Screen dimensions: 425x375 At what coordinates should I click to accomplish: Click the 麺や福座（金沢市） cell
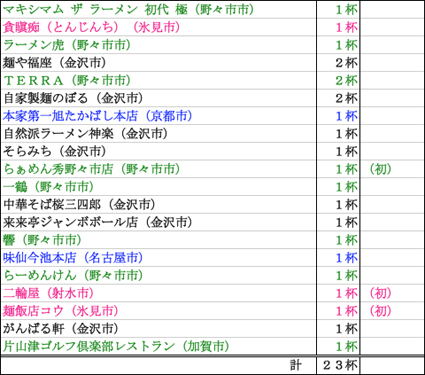(158, 62)
